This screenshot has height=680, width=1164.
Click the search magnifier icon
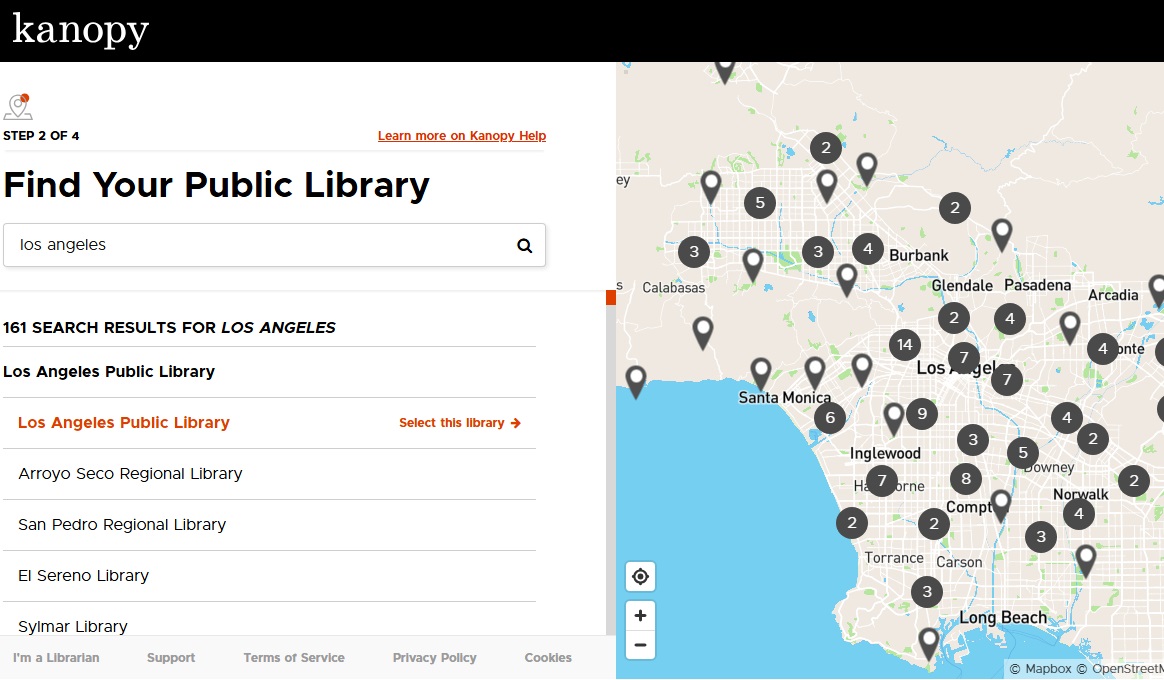pos(524,246)
